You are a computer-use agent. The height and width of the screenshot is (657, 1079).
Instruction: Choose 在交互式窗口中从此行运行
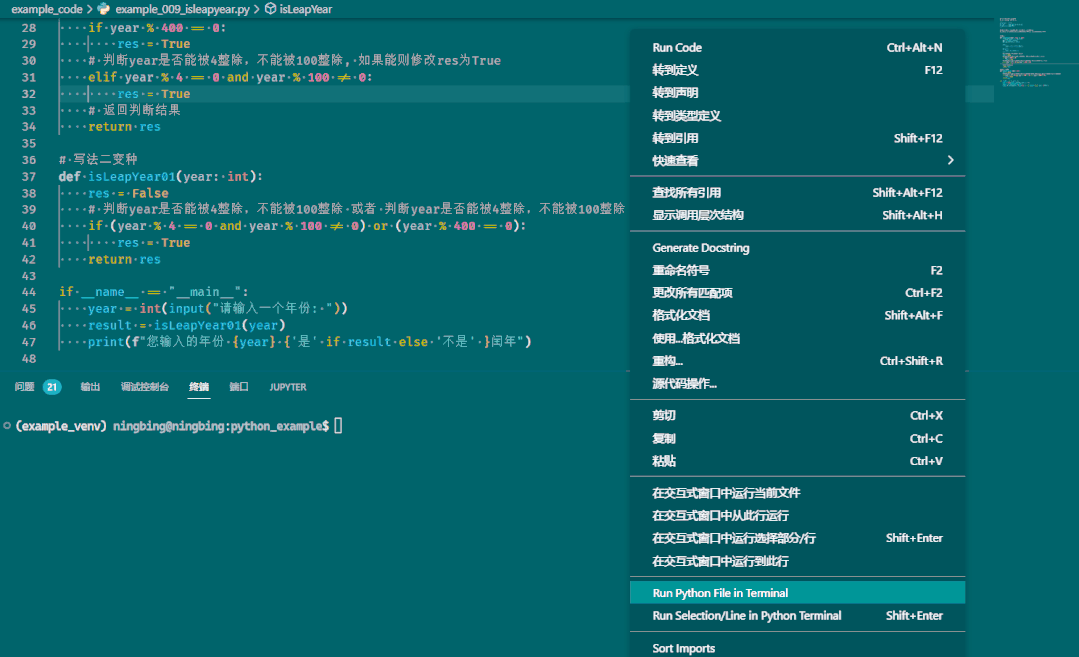click(797, 515)
